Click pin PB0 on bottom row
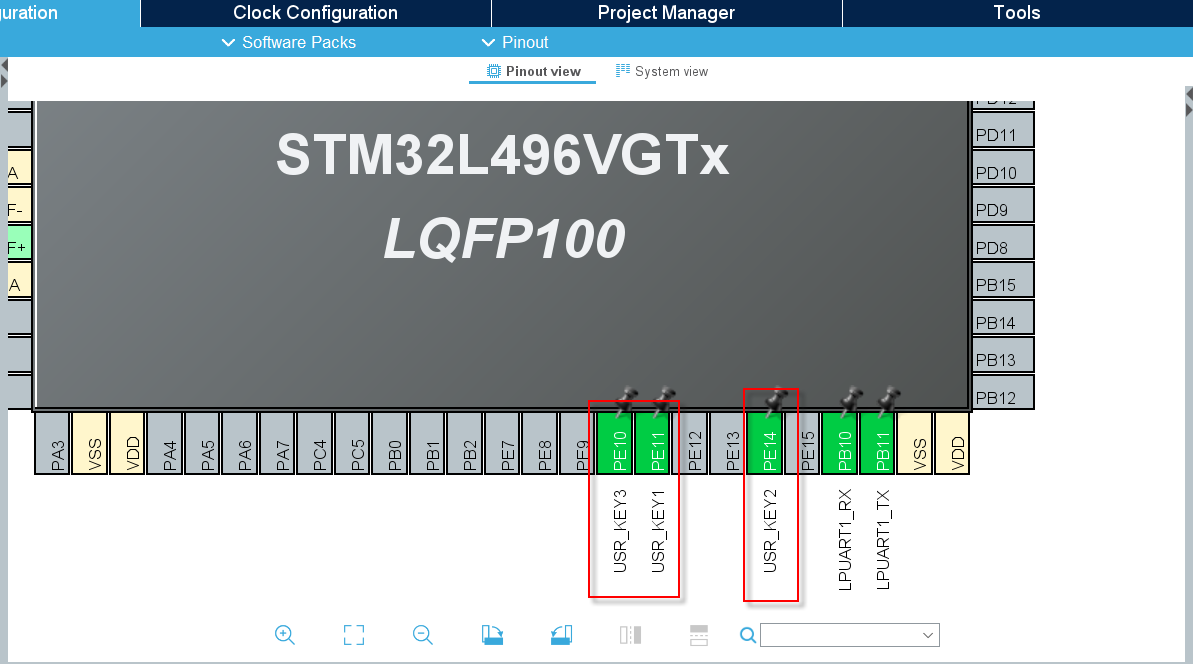The width and height of the screenshot is (1198, 668). coord(391,444)
